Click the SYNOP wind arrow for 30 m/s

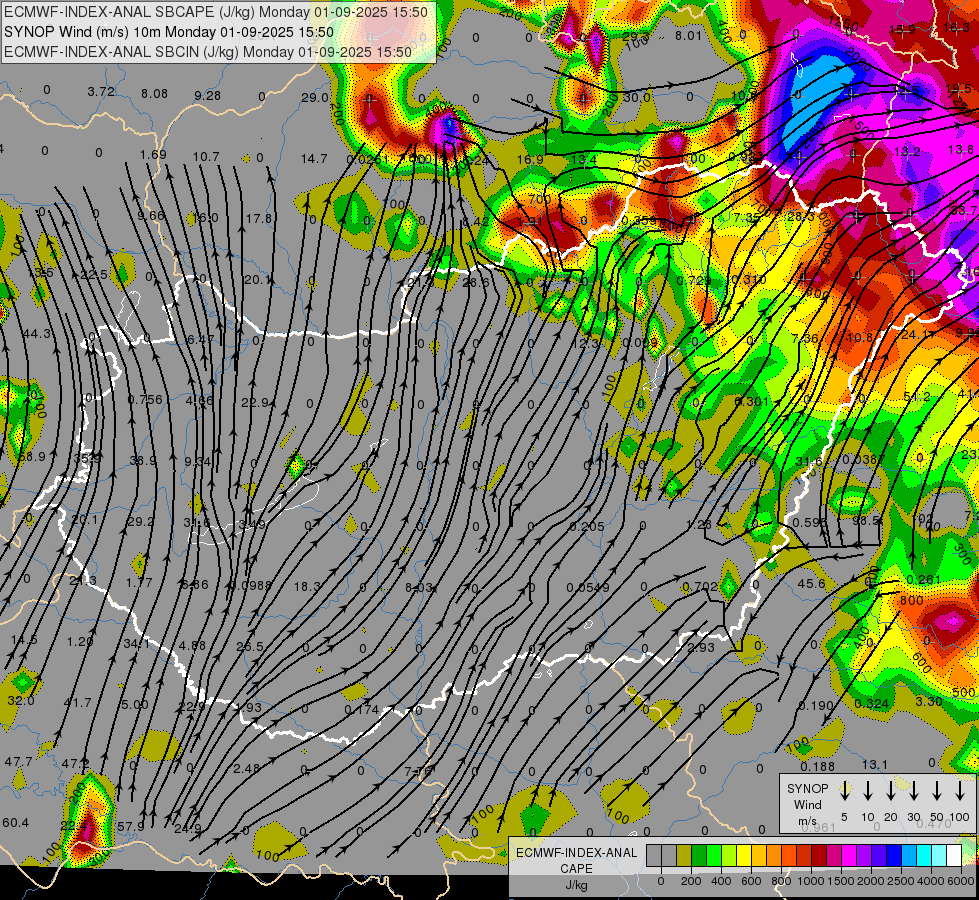click(913, 791)
